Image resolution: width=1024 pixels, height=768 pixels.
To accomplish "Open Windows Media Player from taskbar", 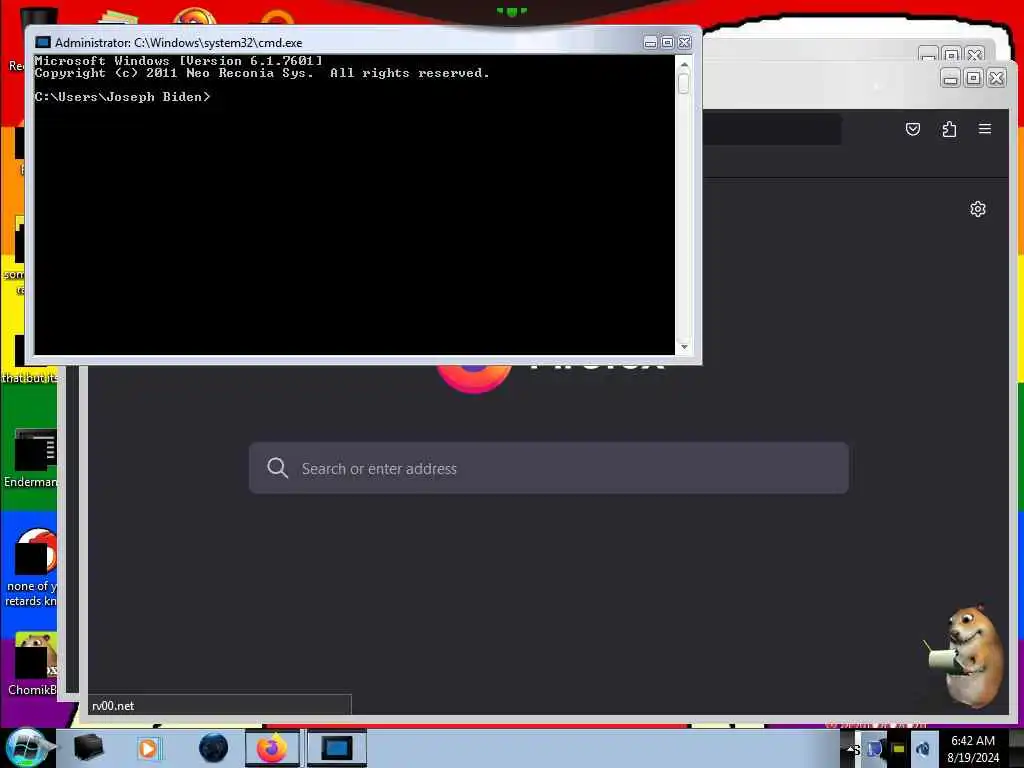I will click(148, 748).
